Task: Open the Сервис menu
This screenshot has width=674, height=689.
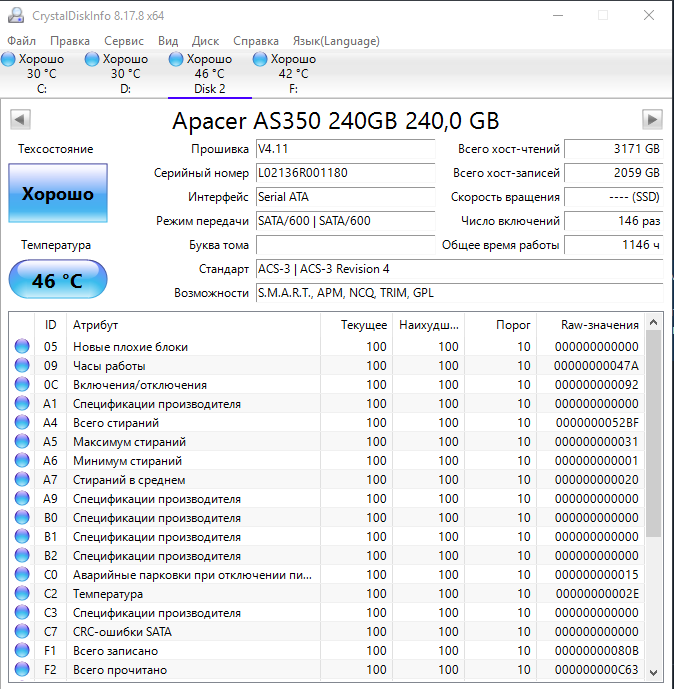Action: pyautogui.click(x=123, y=41)
